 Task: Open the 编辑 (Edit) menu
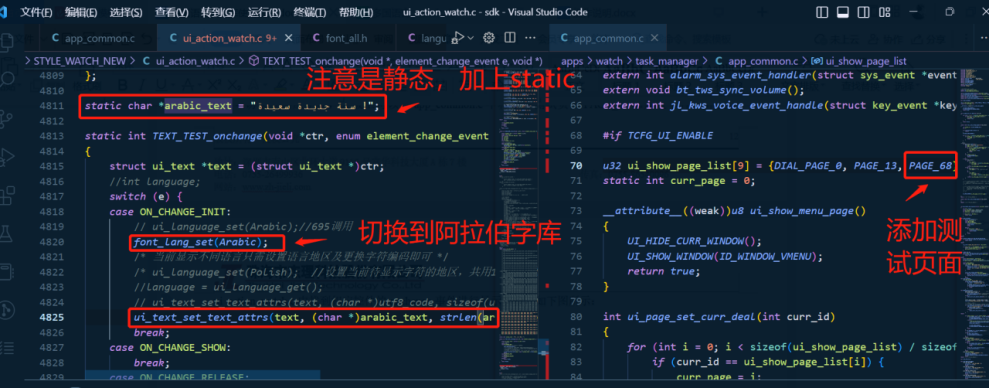click(x=81, y=12)
